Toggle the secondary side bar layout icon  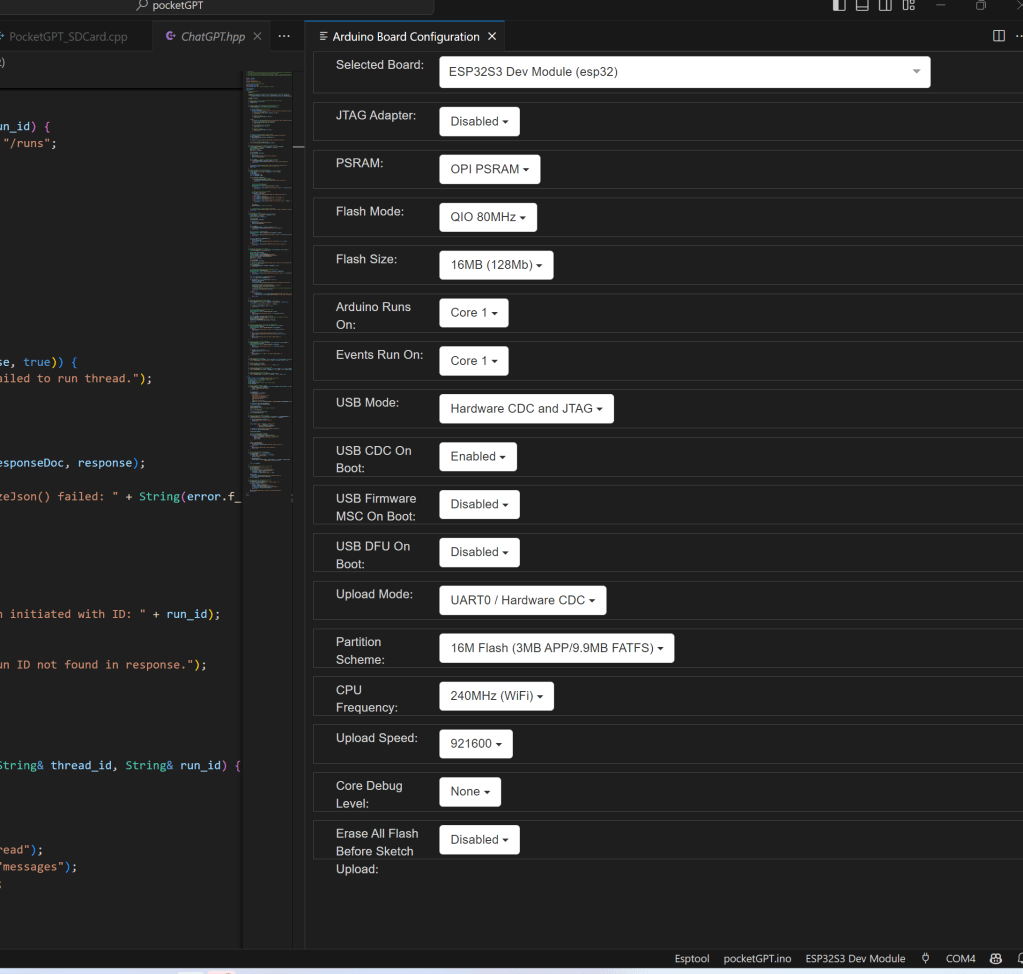click(x=885, y=6)
